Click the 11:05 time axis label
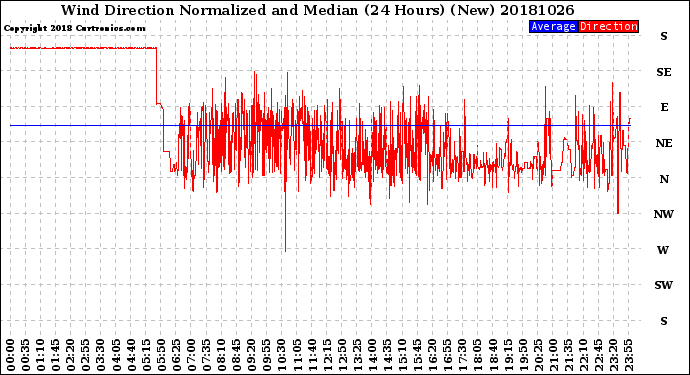This screenshot has height=375, width=690. [x=297, y=355]
